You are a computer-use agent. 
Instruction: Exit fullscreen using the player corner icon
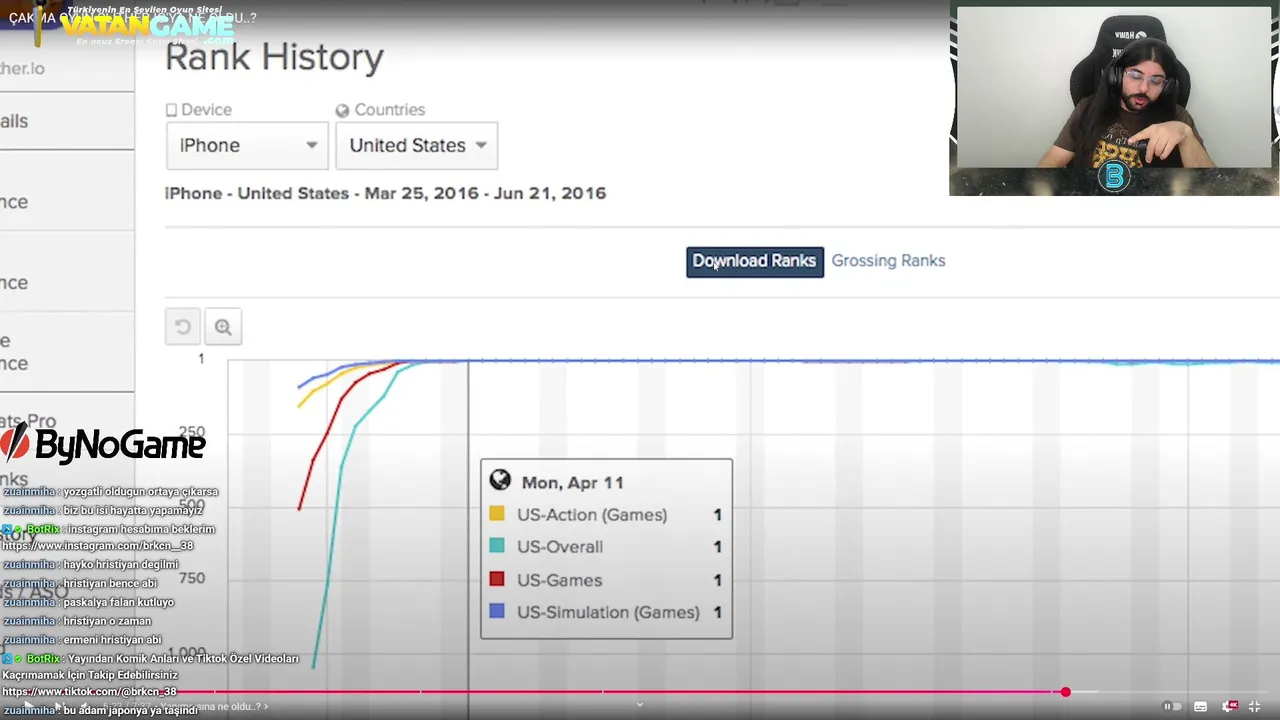1255,706
